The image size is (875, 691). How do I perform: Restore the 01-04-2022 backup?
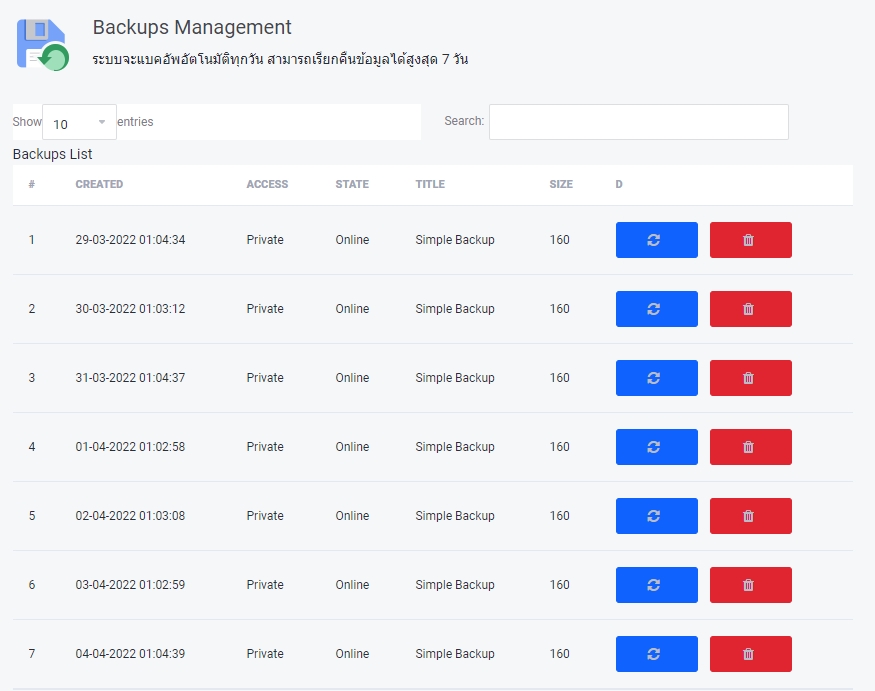(656, 447)
